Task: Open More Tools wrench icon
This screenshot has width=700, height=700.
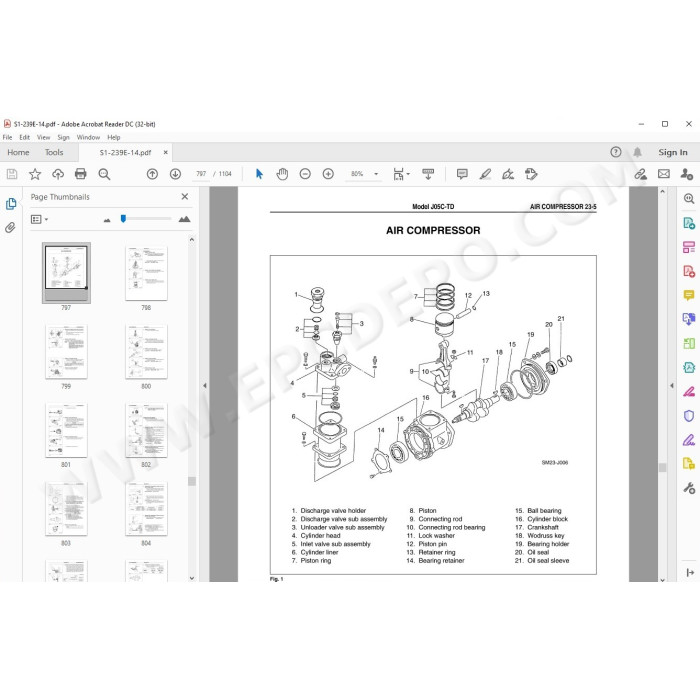Action: [689, 488]
